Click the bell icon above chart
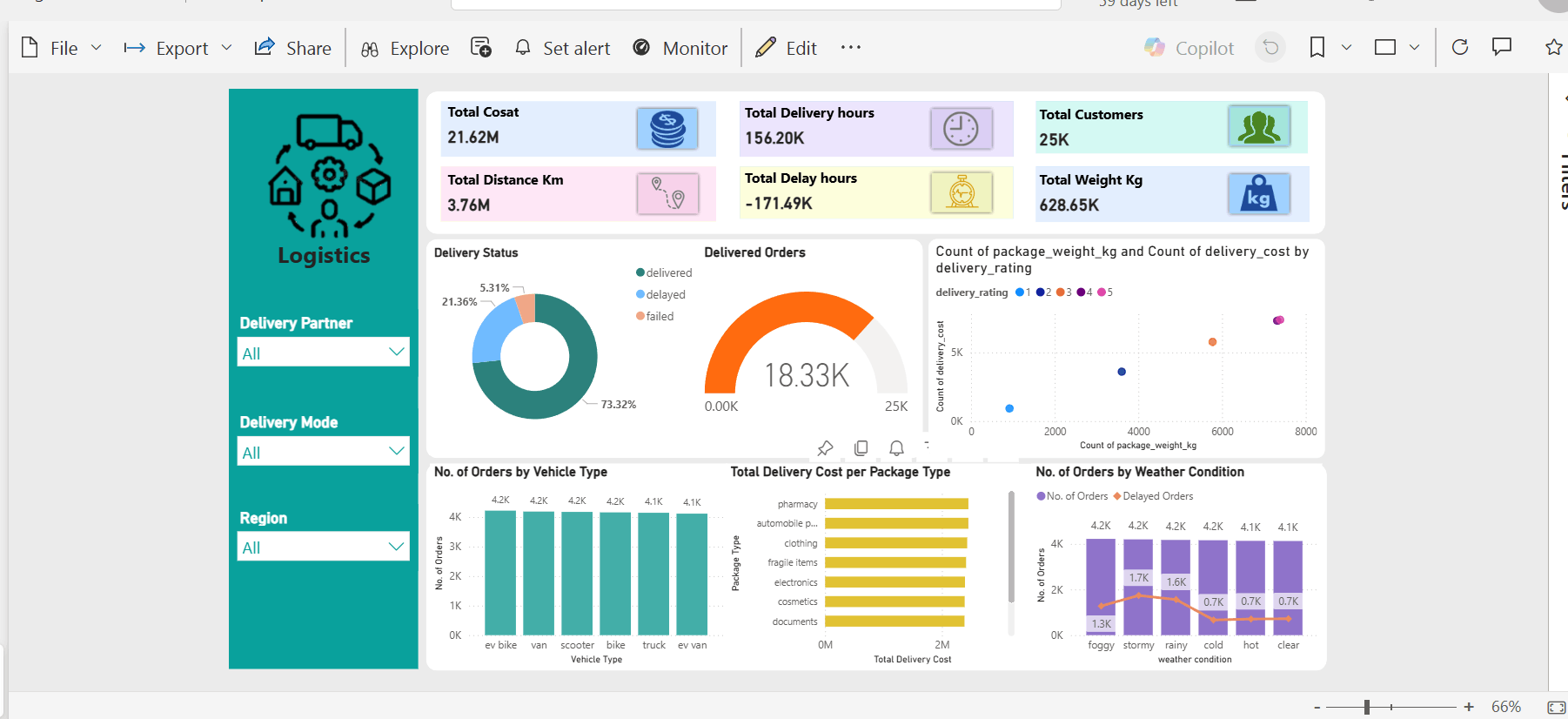 coord(896,447)
